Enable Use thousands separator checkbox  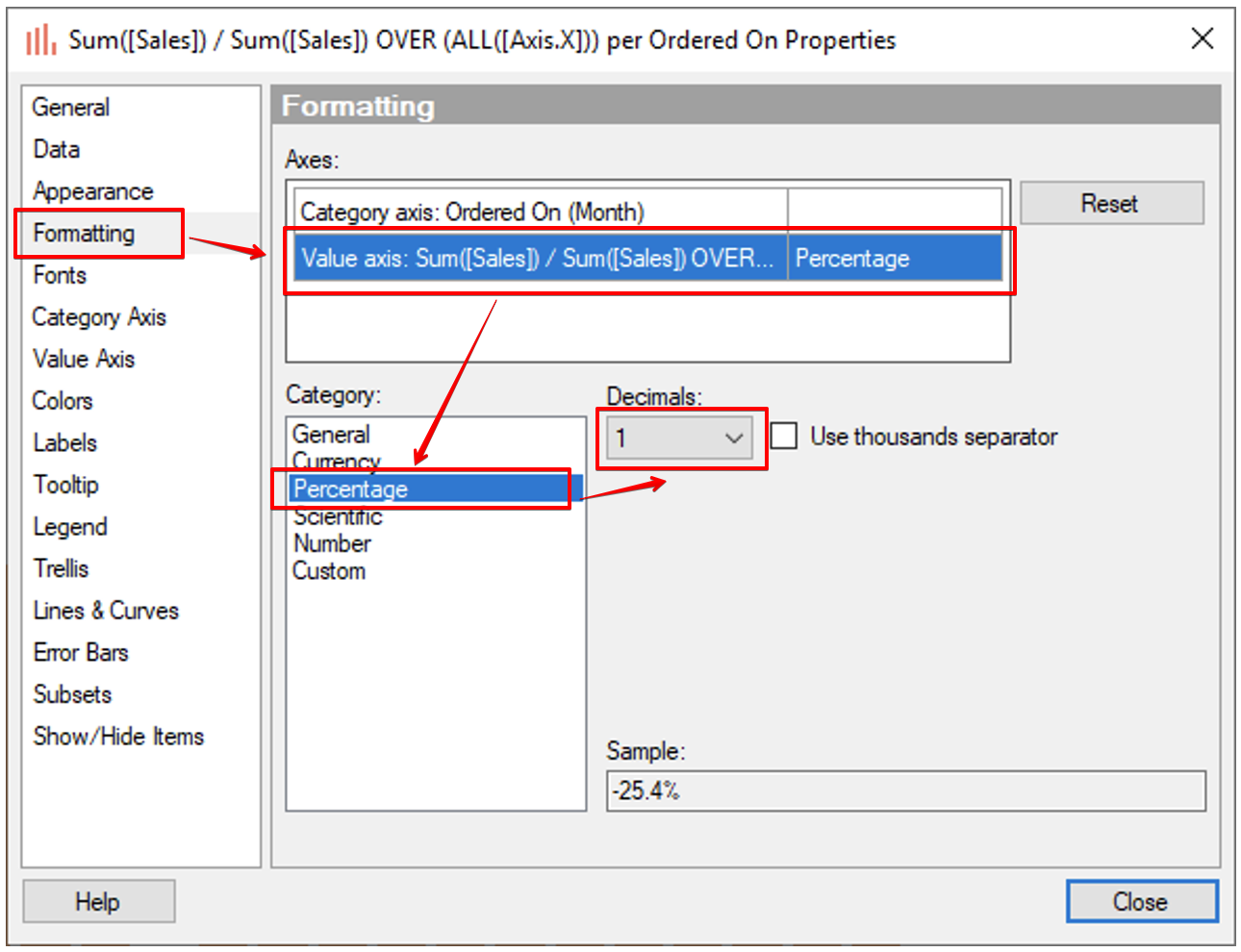pyautogui.click(x=784, y=437)
